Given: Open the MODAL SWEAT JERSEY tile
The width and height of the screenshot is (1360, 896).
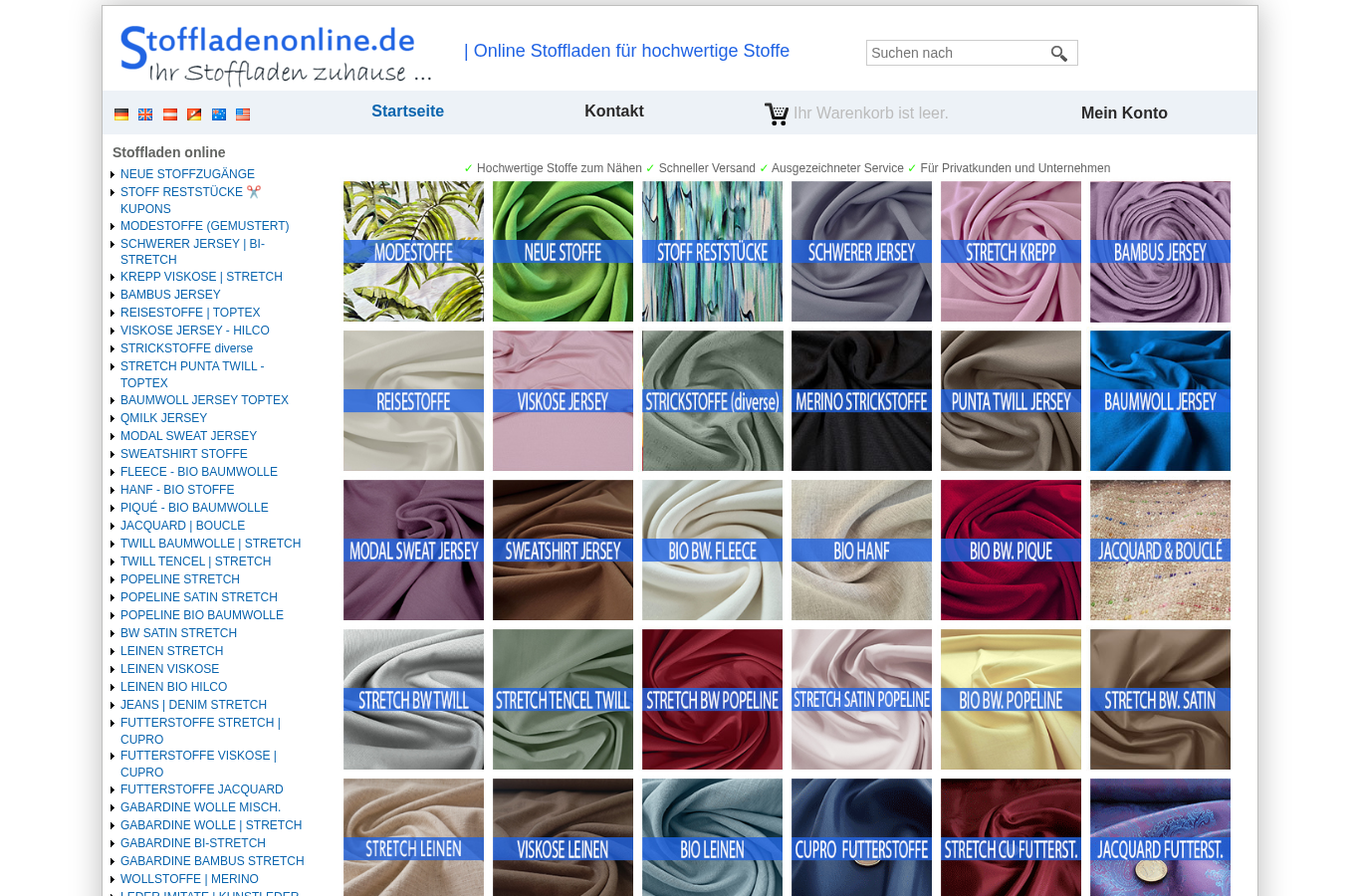Looking at the screenshot, I should 413,550.
